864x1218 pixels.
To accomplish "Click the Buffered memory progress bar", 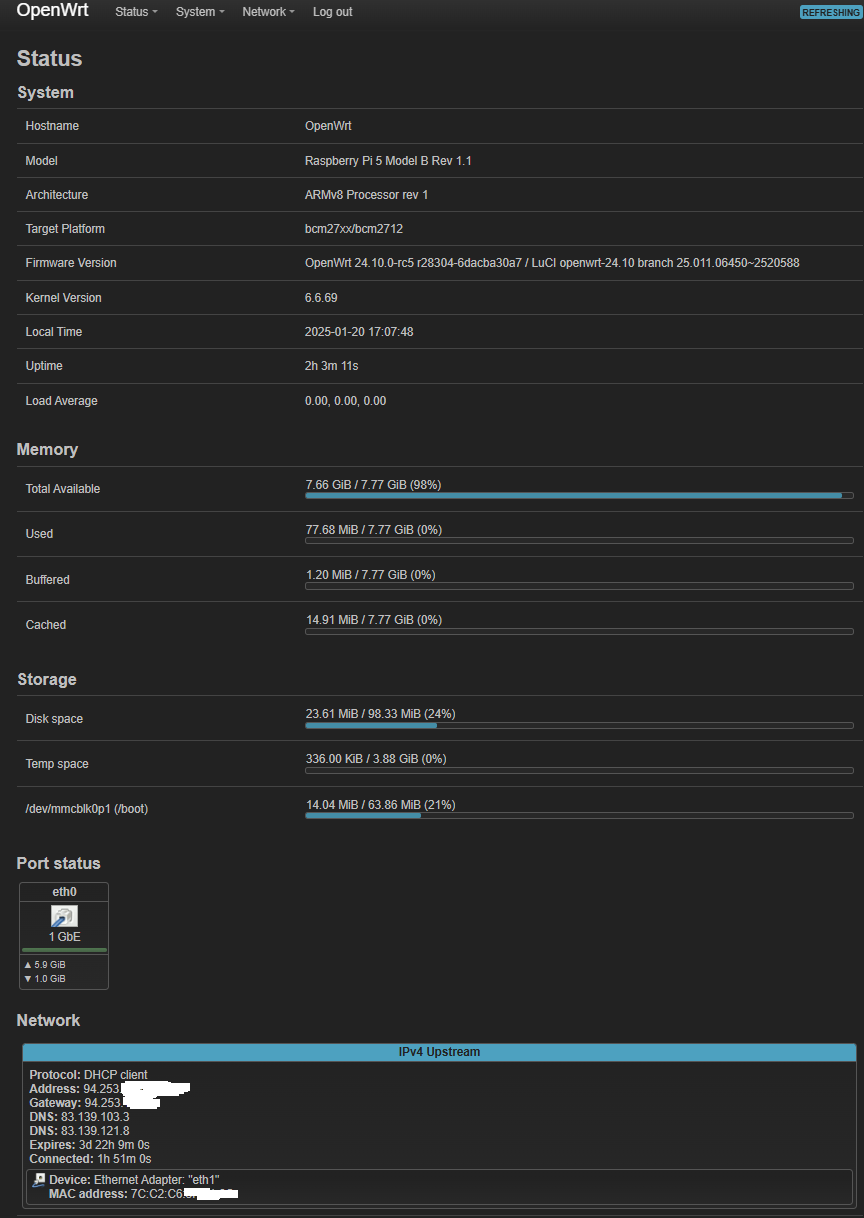I will click(x=579, y=586).
